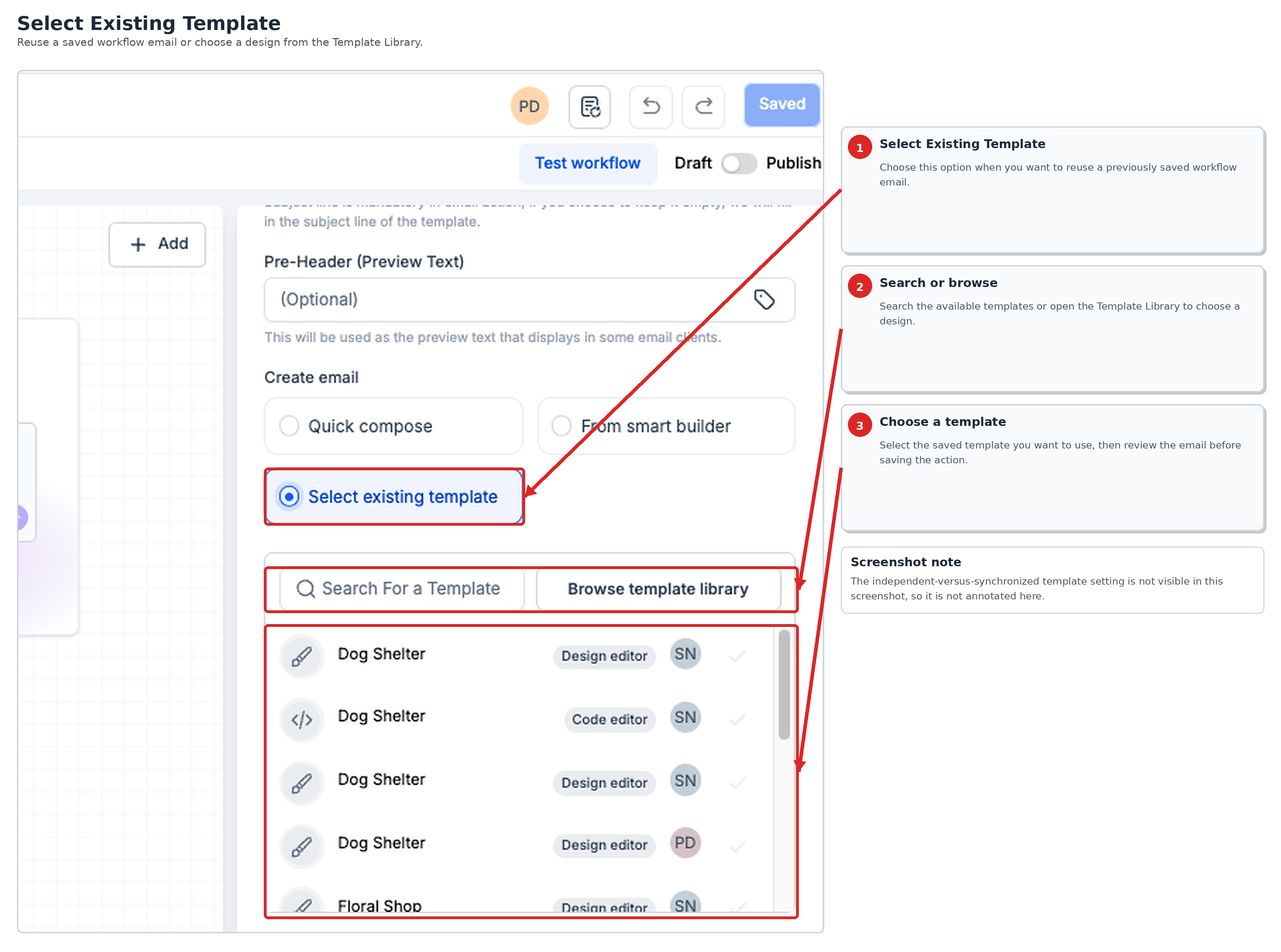Click the search magnifier icon
The image size is (1281, 952).
pyautogui.click(x=305, y=588)
